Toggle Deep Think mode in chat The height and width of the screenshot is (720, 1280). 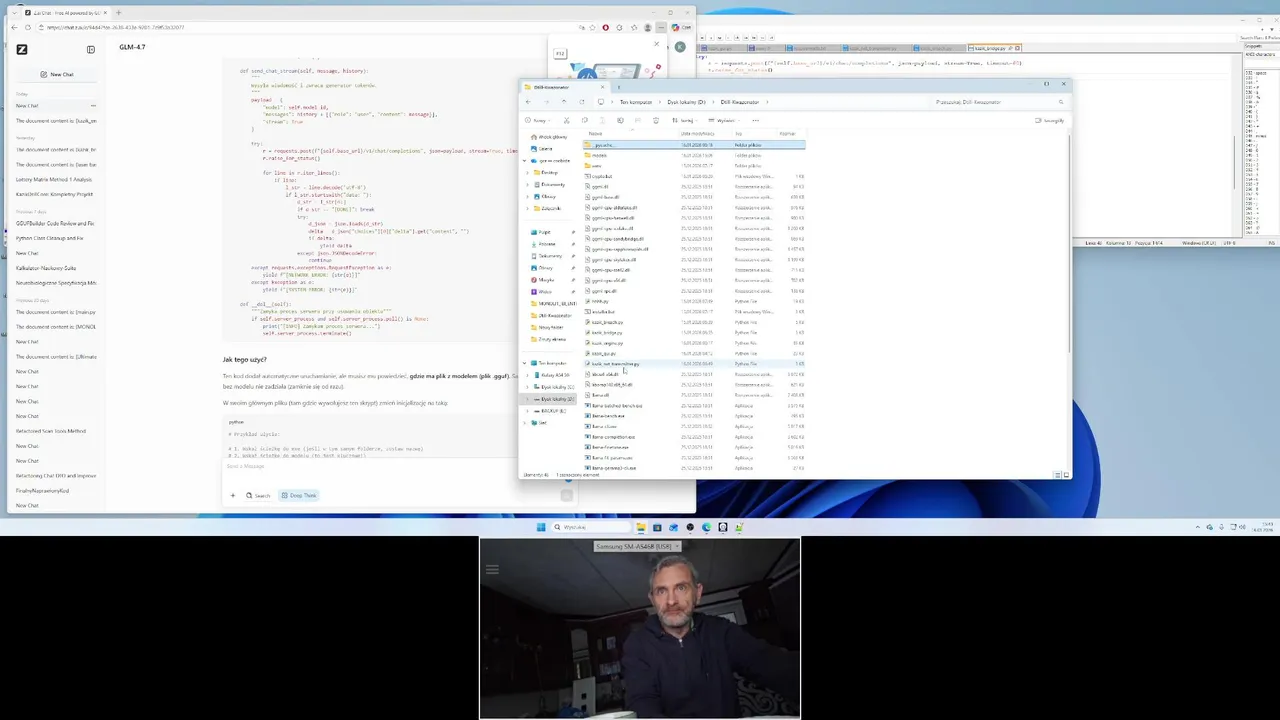298,495
